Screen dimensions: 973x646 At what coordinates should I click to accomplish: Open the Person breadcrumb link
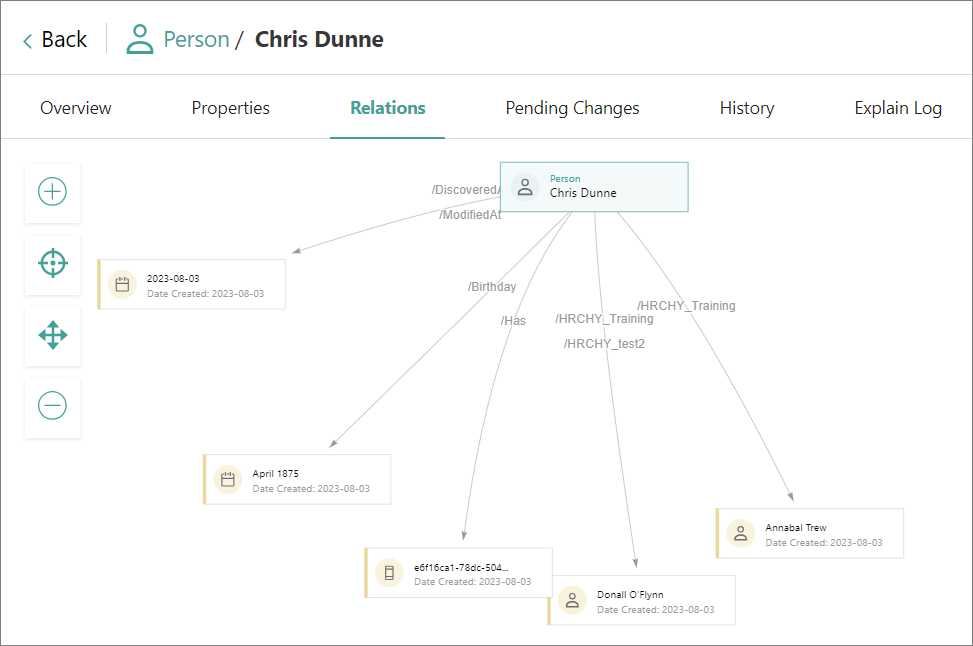pyautogui.click(x=196, y=40)
